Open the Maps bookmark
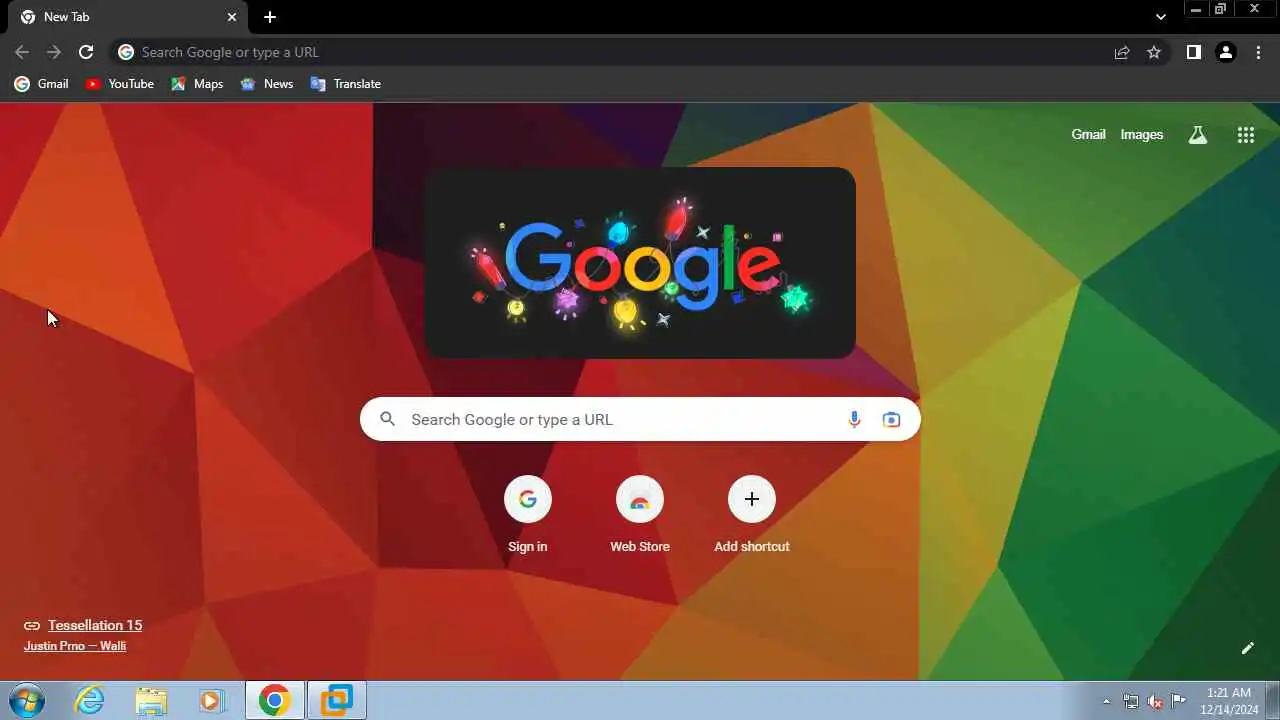The image size is (1280, 720). coord(197,84)
